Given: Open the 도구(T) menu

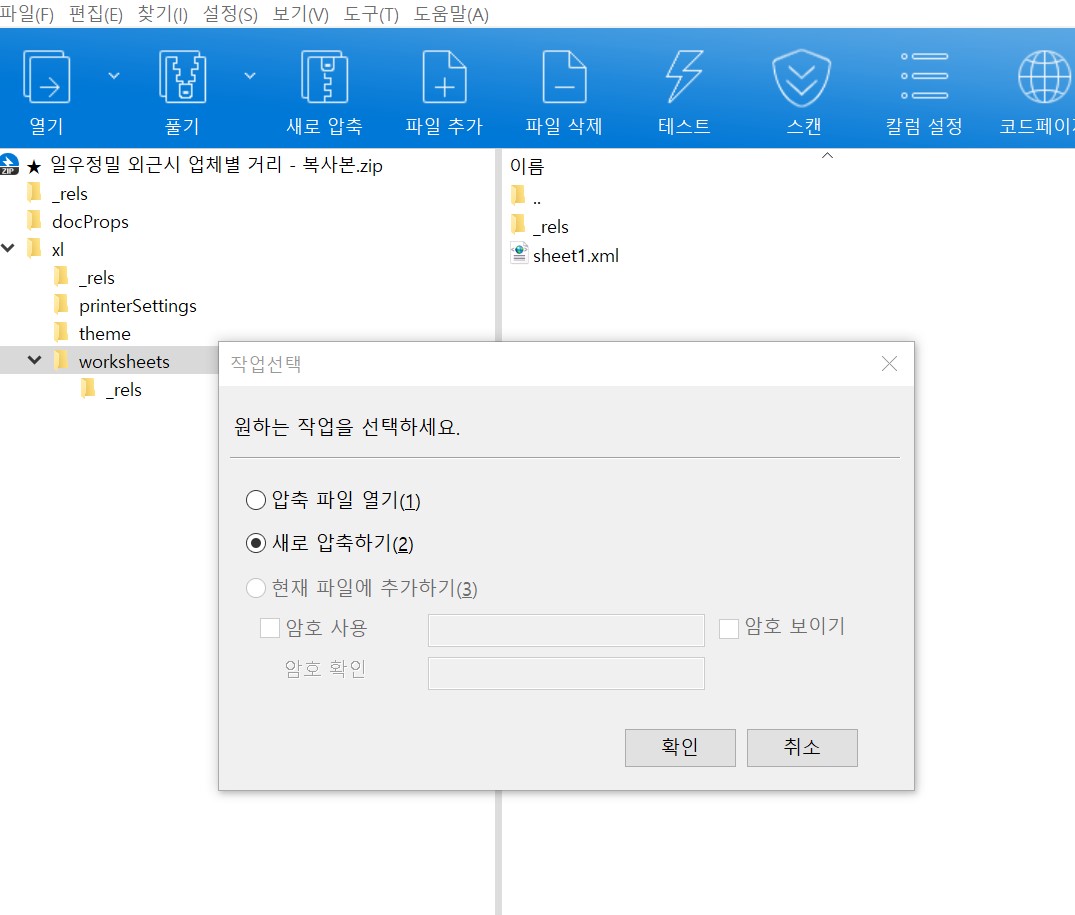Looking at the screenshot, I should (x=370, y=14).
